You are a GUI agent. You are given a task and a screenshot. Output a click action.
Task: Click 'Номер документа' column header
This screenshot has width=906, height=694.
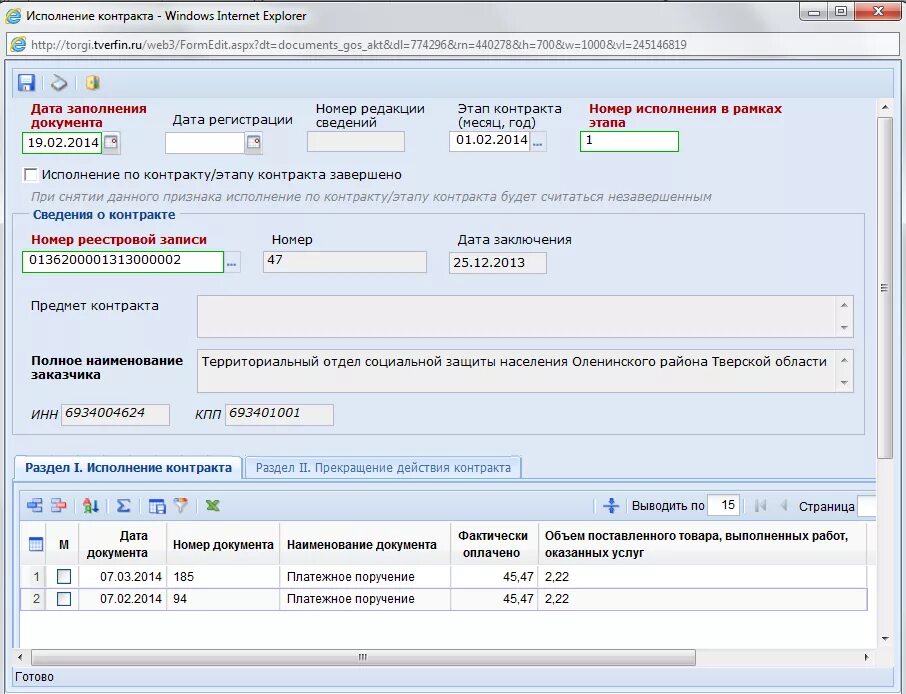click(223, 544)
